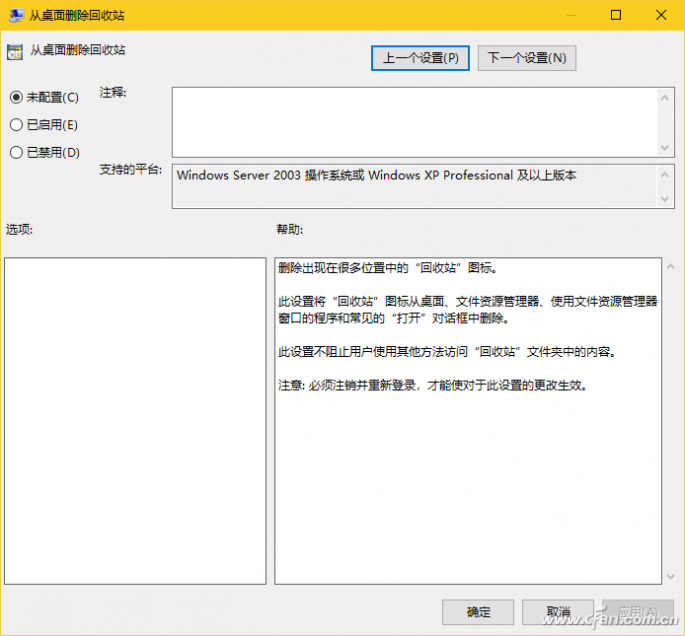Click the 支持的平台: label

[131, 169]
